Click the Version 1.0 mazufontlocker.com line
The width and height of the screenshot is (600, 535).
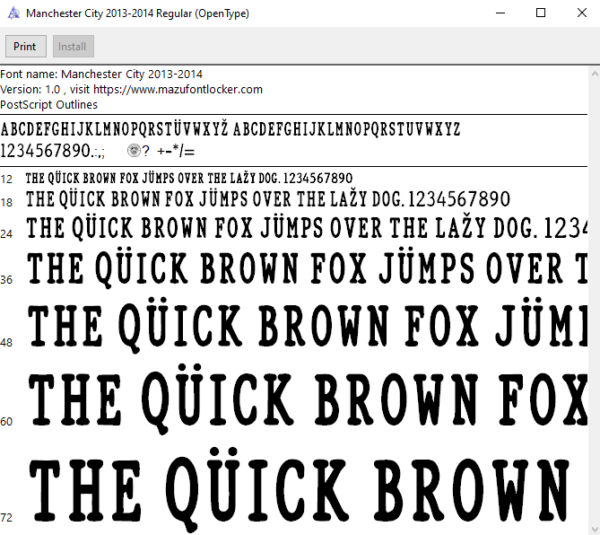[131, 90]
